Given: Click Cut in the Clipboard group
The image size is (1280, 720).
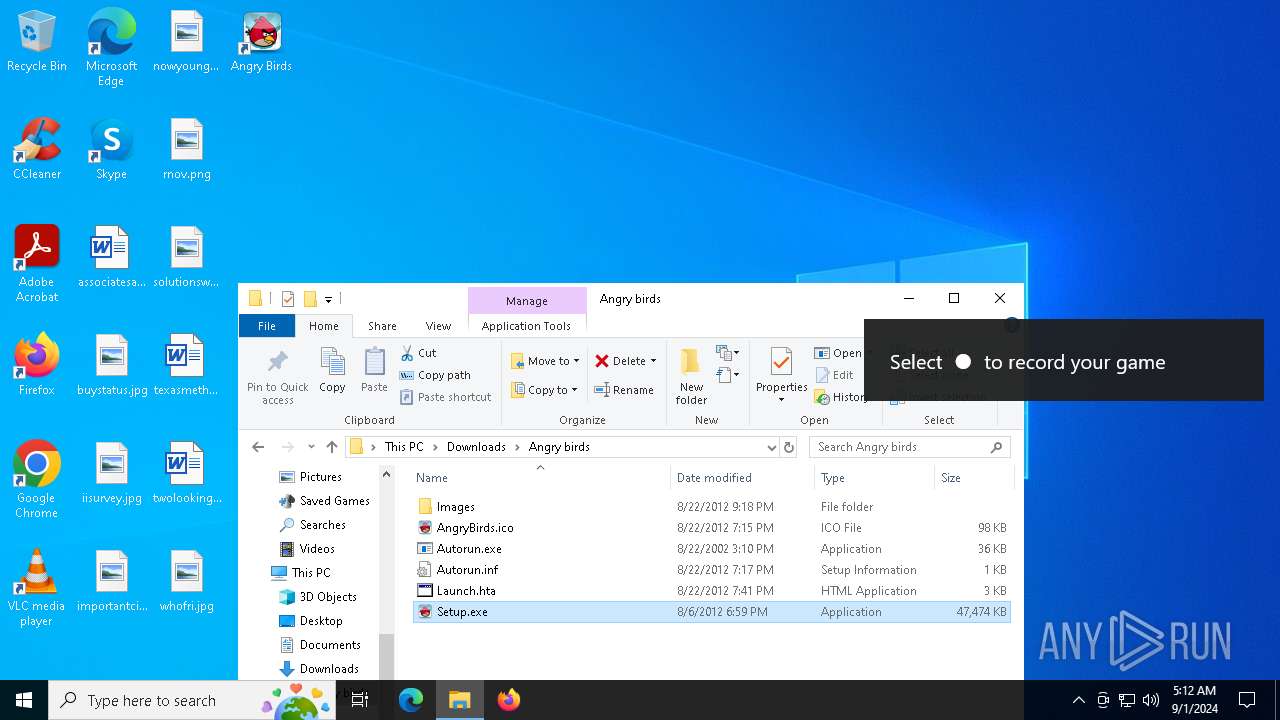Looking at the screenshot, I should (x=419, y=353).
